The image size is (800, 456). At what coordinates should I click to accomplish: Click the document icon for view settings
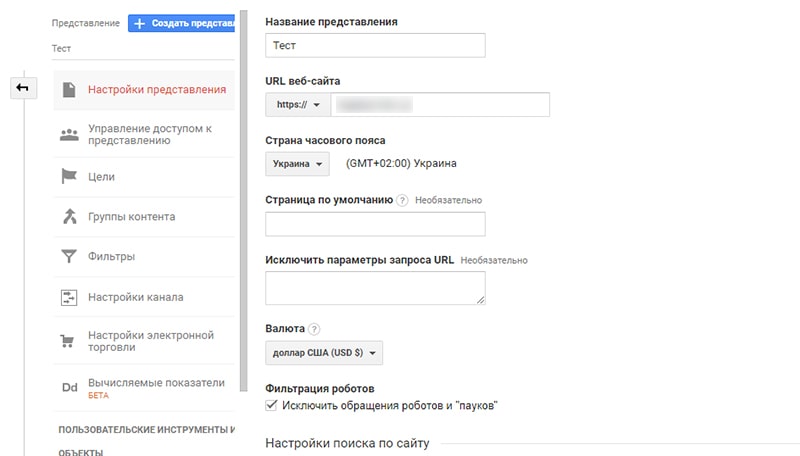69,90
